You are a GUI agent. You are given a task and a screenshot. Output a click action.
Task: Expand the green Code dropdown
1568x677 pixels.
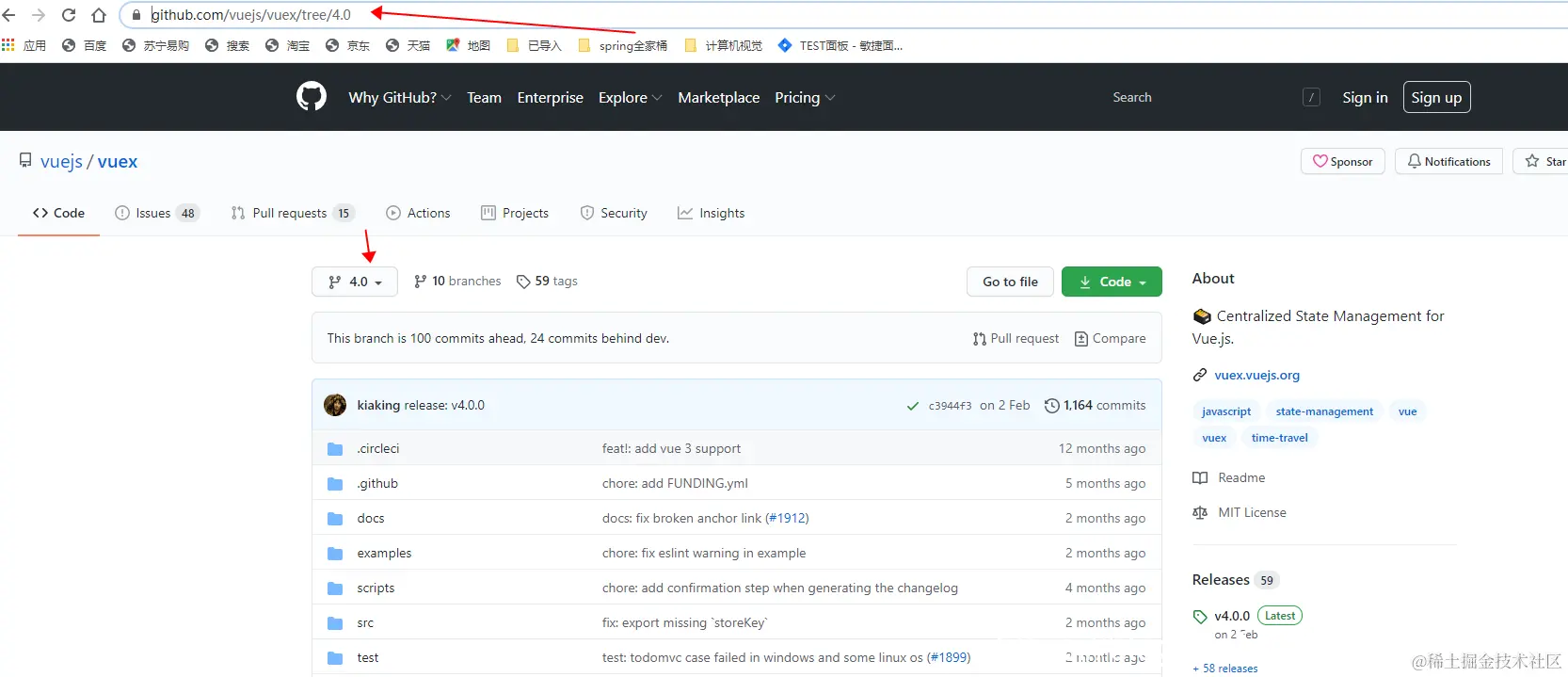tap(1112, 282)
